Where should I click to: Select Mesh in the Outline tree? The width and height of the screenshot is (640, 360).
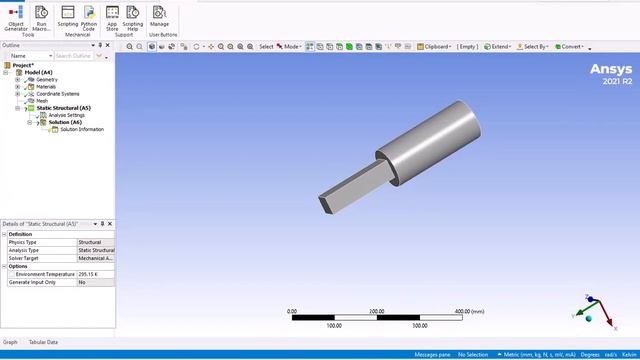pos(42,101)
